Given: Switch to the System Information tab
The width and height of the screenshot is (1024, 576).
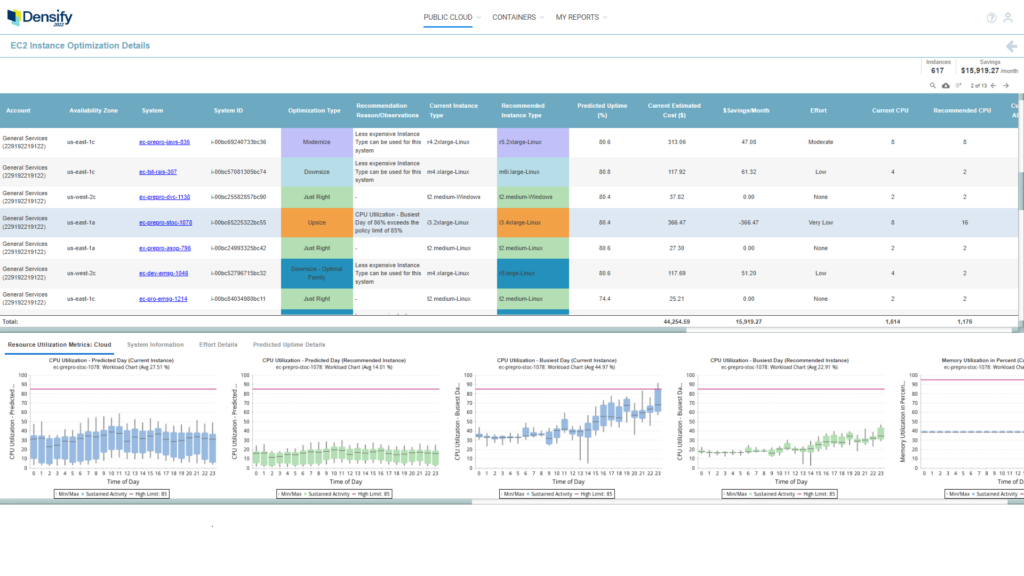Looking at the screenshot, I should click(x=155, y=345).
